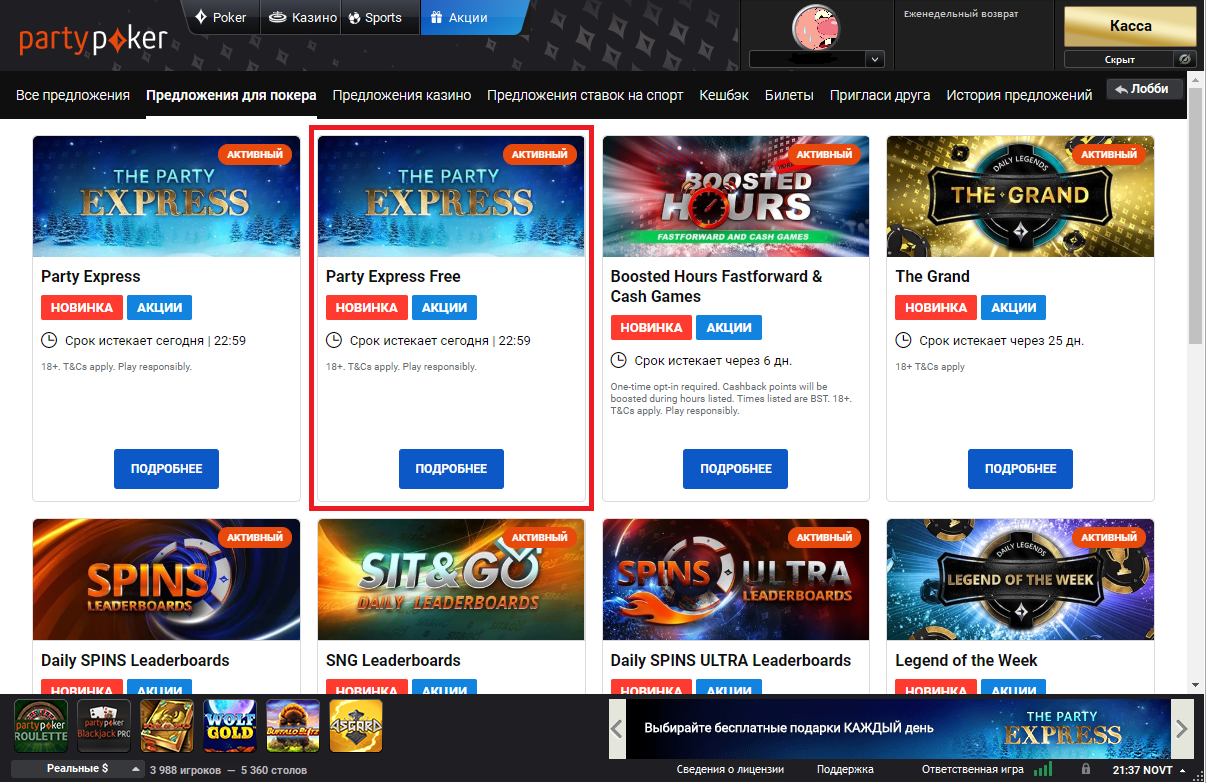Click Подробнее on The Grand card
The width and height of the screenshot is (1206, 783).
[x=1020, y=469]
